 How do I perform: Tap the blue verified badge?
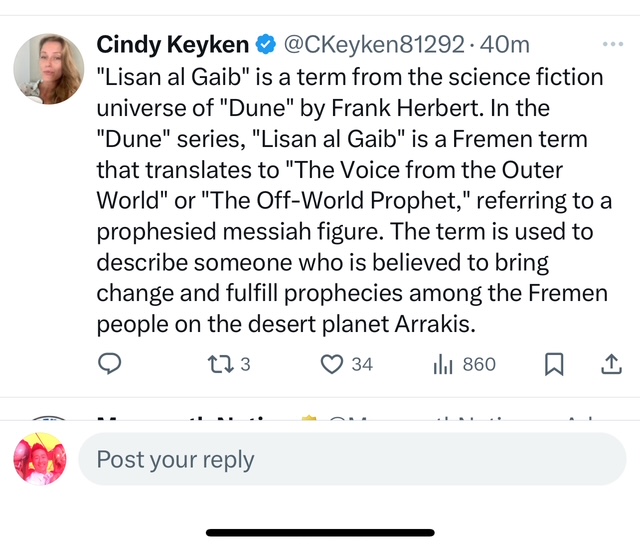265,44
